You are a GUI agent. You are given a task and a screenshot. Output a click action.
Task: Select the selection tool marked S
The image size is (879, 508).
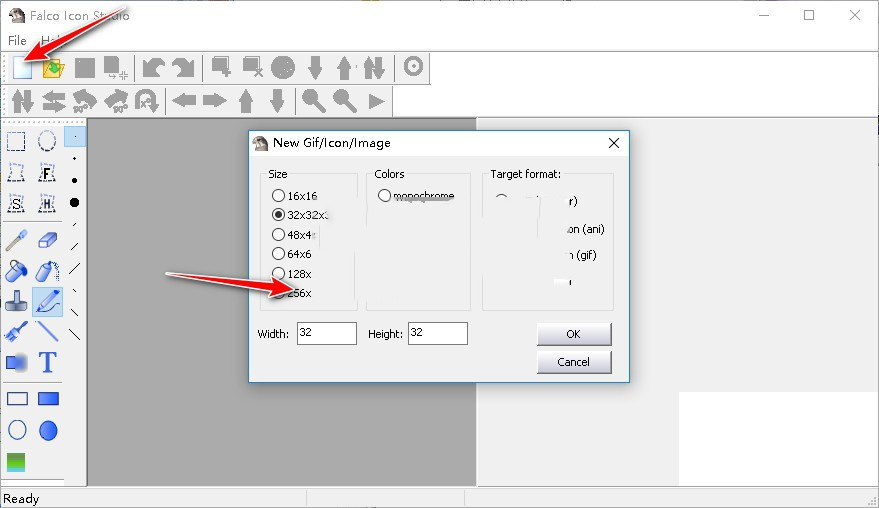[16, 204]
